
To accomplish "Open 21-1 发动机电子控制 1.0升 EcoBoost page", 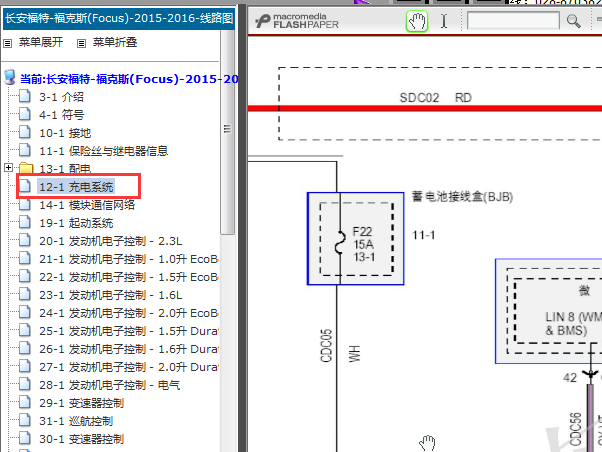I will point(129,259).
